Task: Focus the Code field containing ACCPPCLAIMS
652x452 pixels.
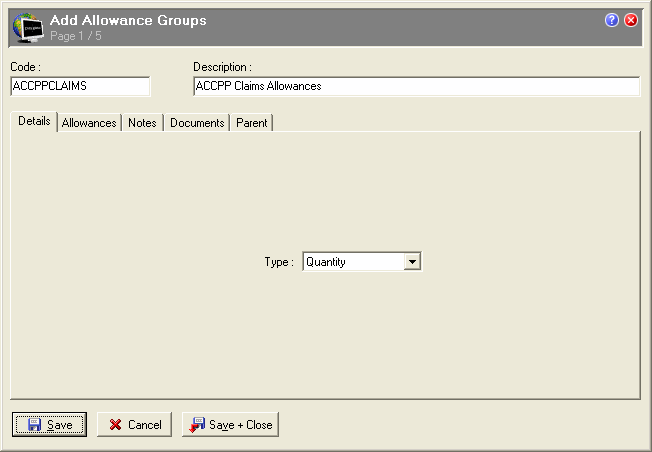Action: point(80,86)
